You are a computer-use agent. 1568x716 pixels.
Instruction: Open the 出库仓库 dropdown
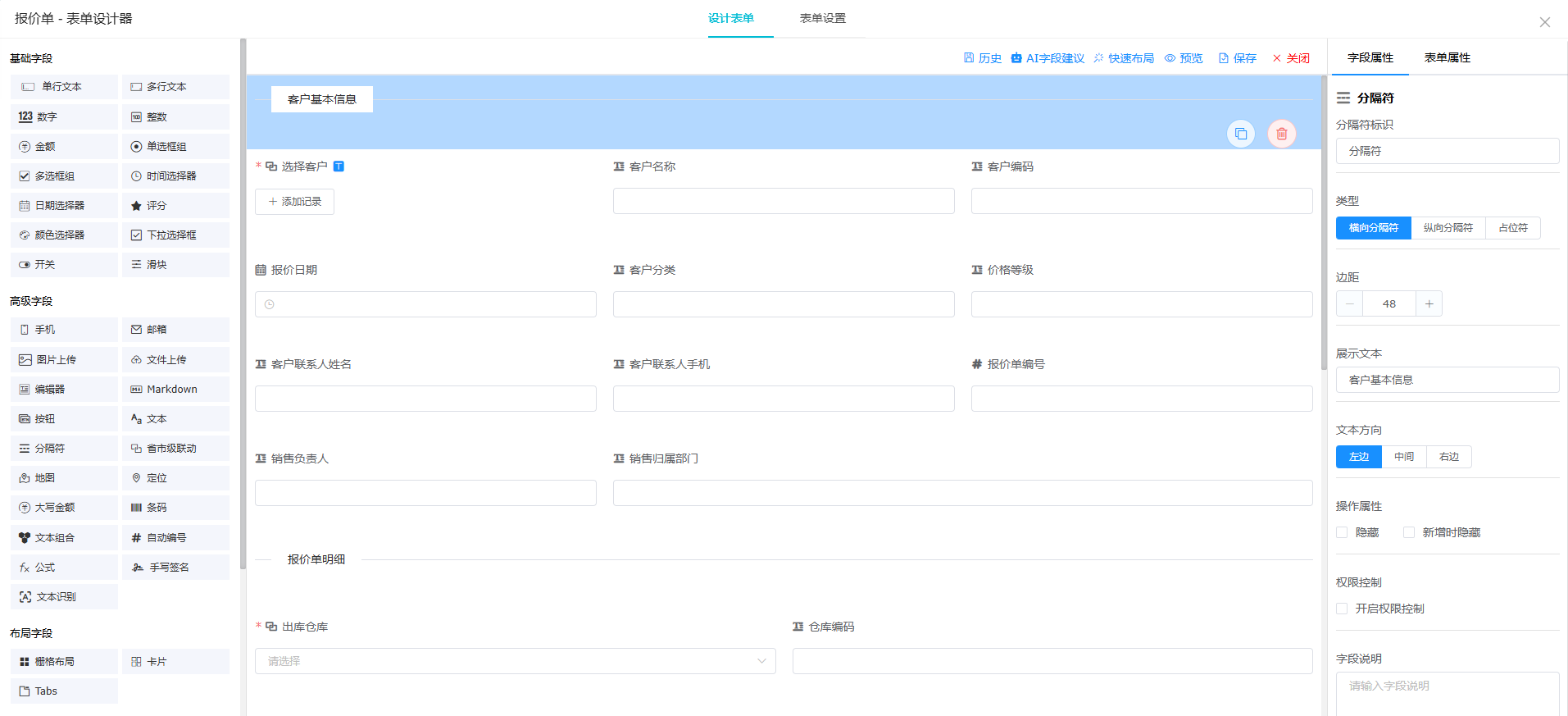(x=516, y=661)
